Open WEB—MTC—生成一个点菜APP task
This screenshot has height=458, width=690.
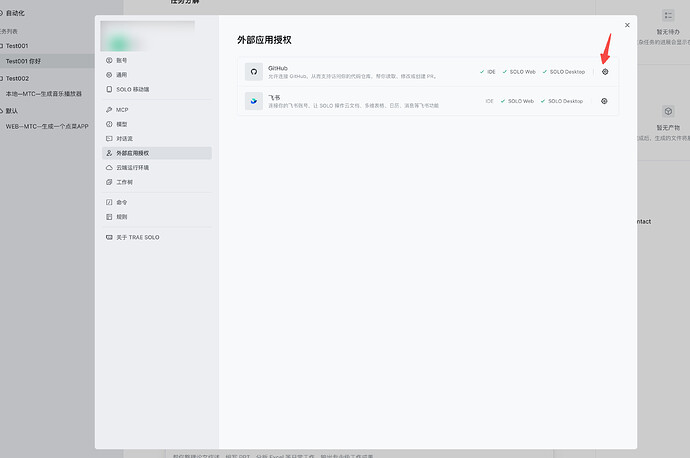47,126
